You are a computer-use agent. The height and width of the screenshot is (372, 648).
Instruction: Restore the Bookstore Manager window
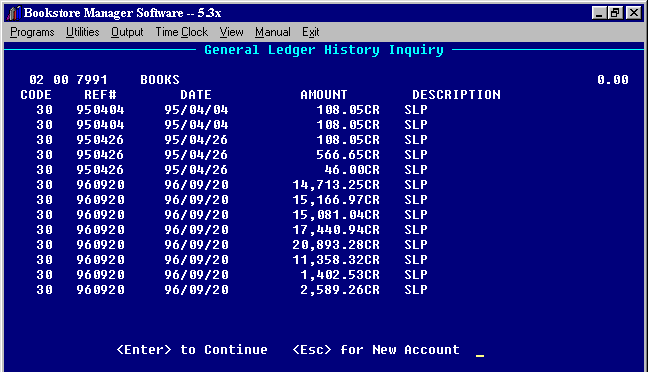click(x=615, y=13)
